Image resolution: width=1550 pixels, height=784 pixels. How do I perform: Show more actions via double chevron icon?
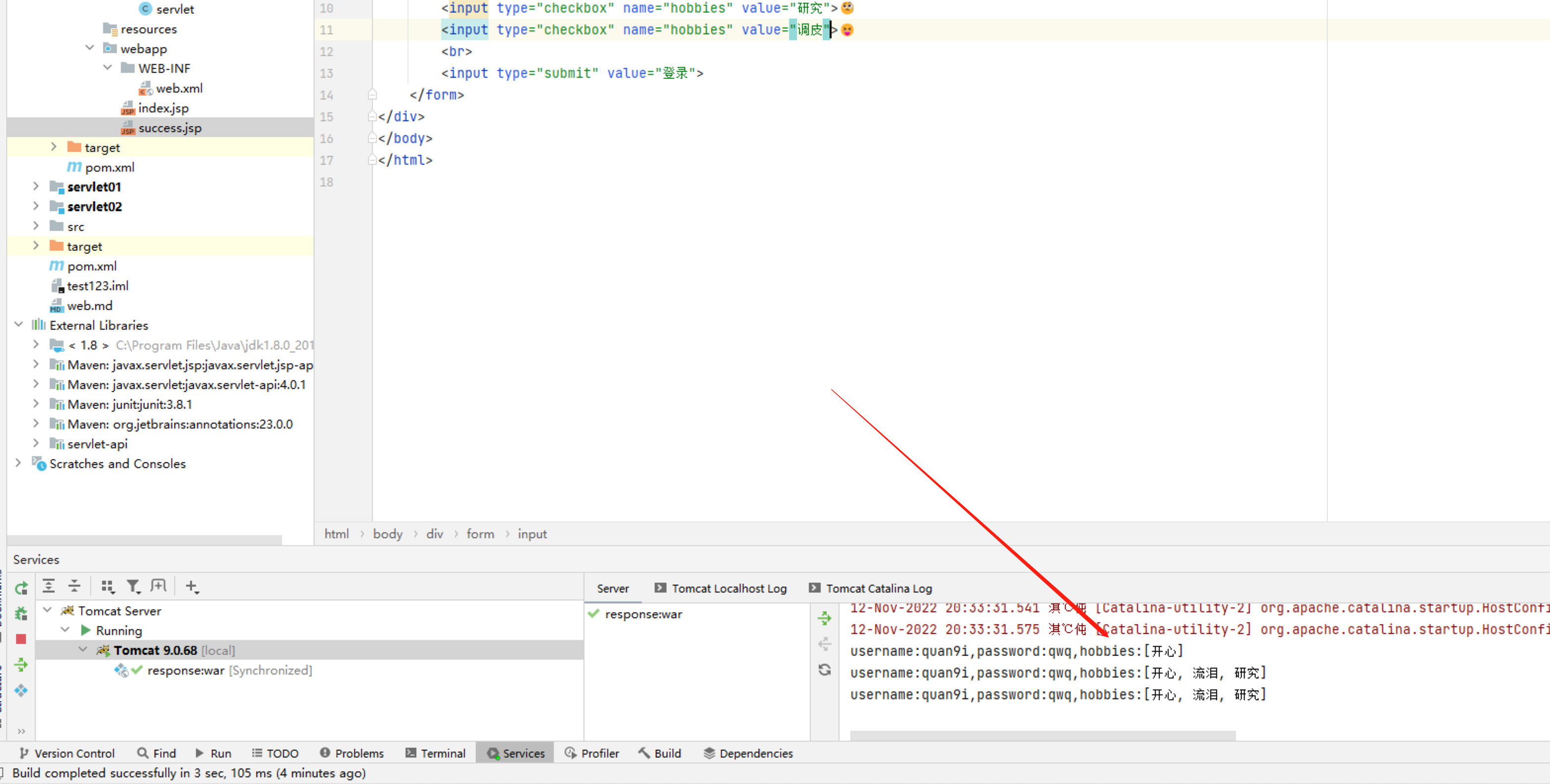[21, 731]
